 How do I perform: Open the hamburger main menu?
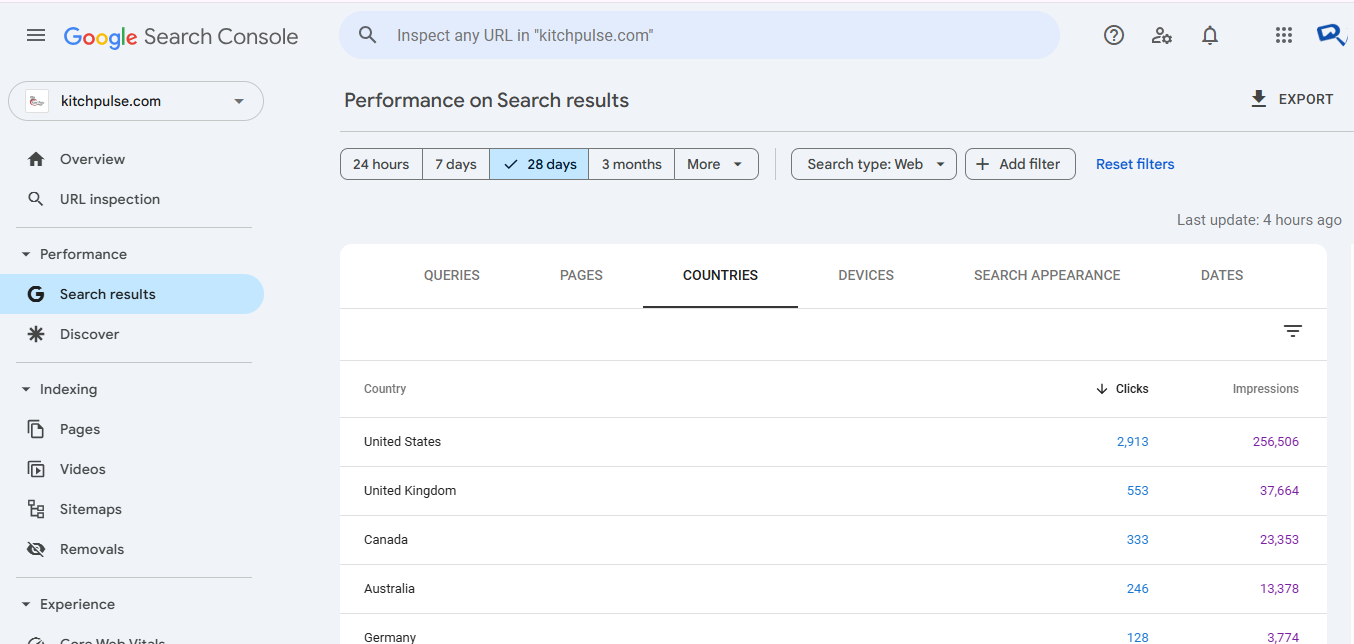coord(36,36)
